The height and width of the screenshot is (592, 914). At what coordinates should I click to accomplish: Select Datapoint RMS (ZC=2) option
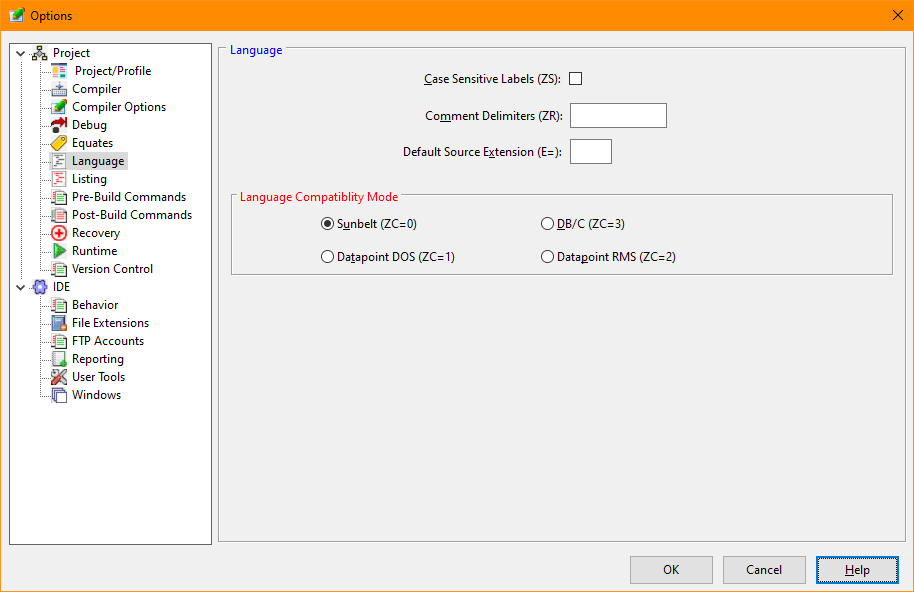pos(547,257)
